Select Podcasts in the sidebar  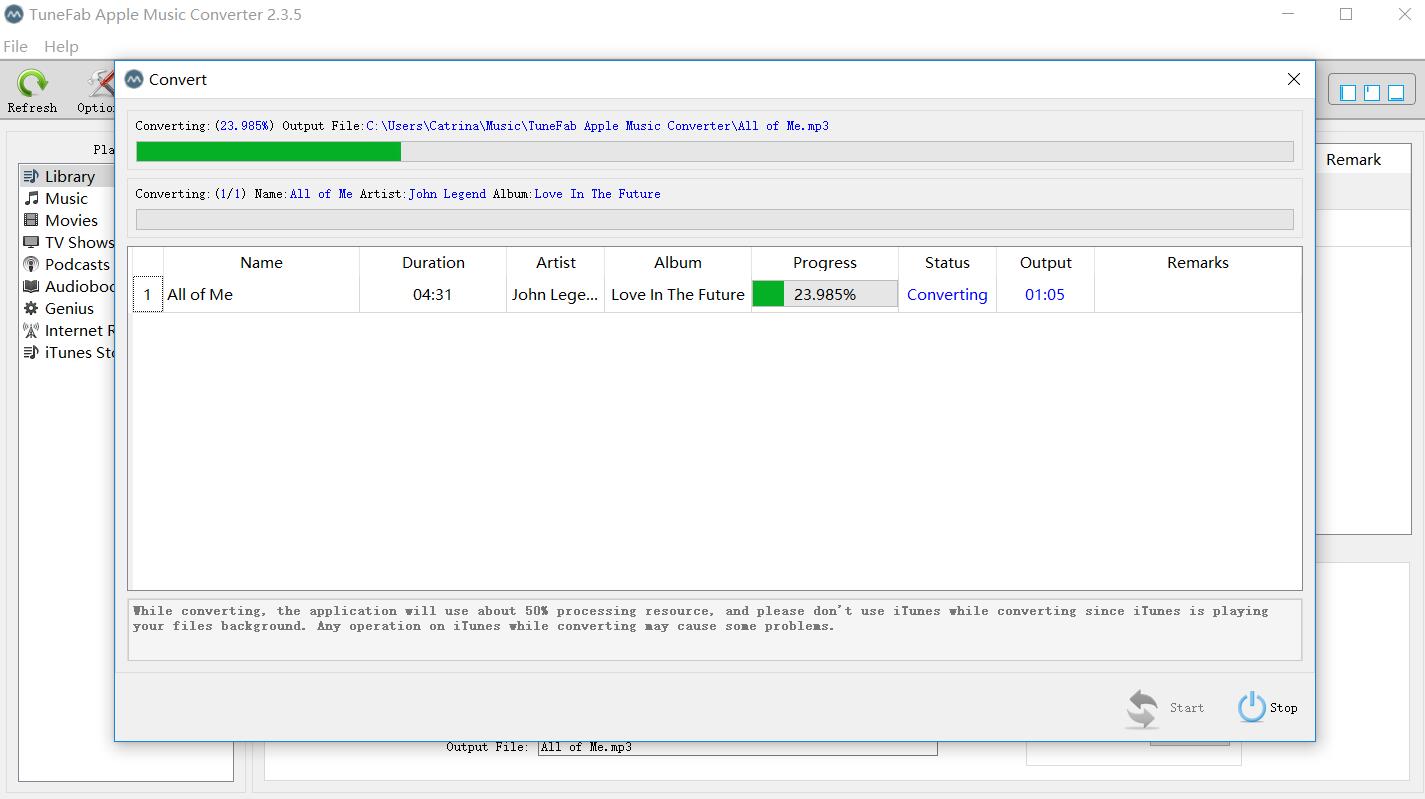66,264
